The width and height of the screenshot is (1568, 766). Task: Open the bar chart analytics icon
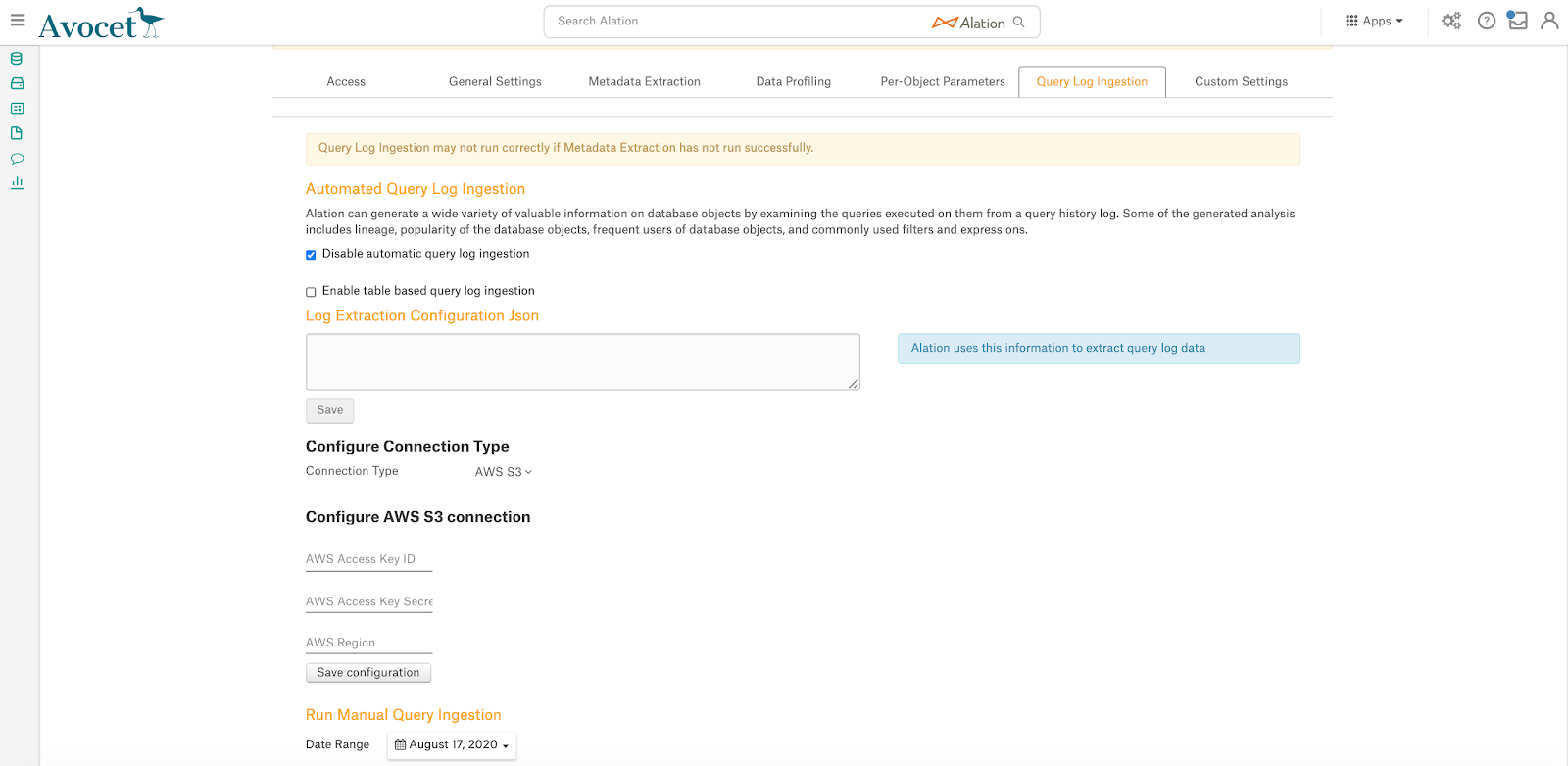coord(17,182)
